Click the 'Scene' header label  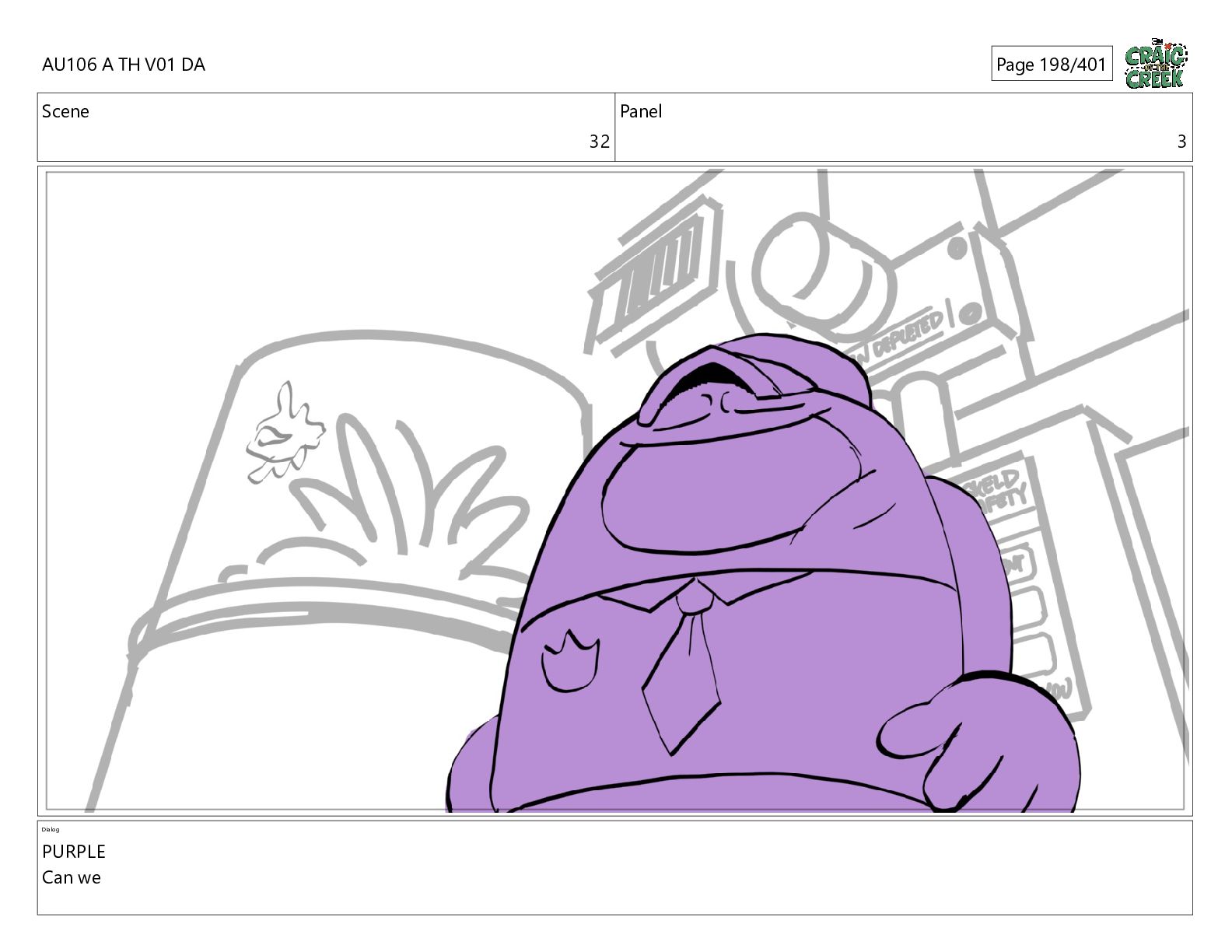coord(65,111)
